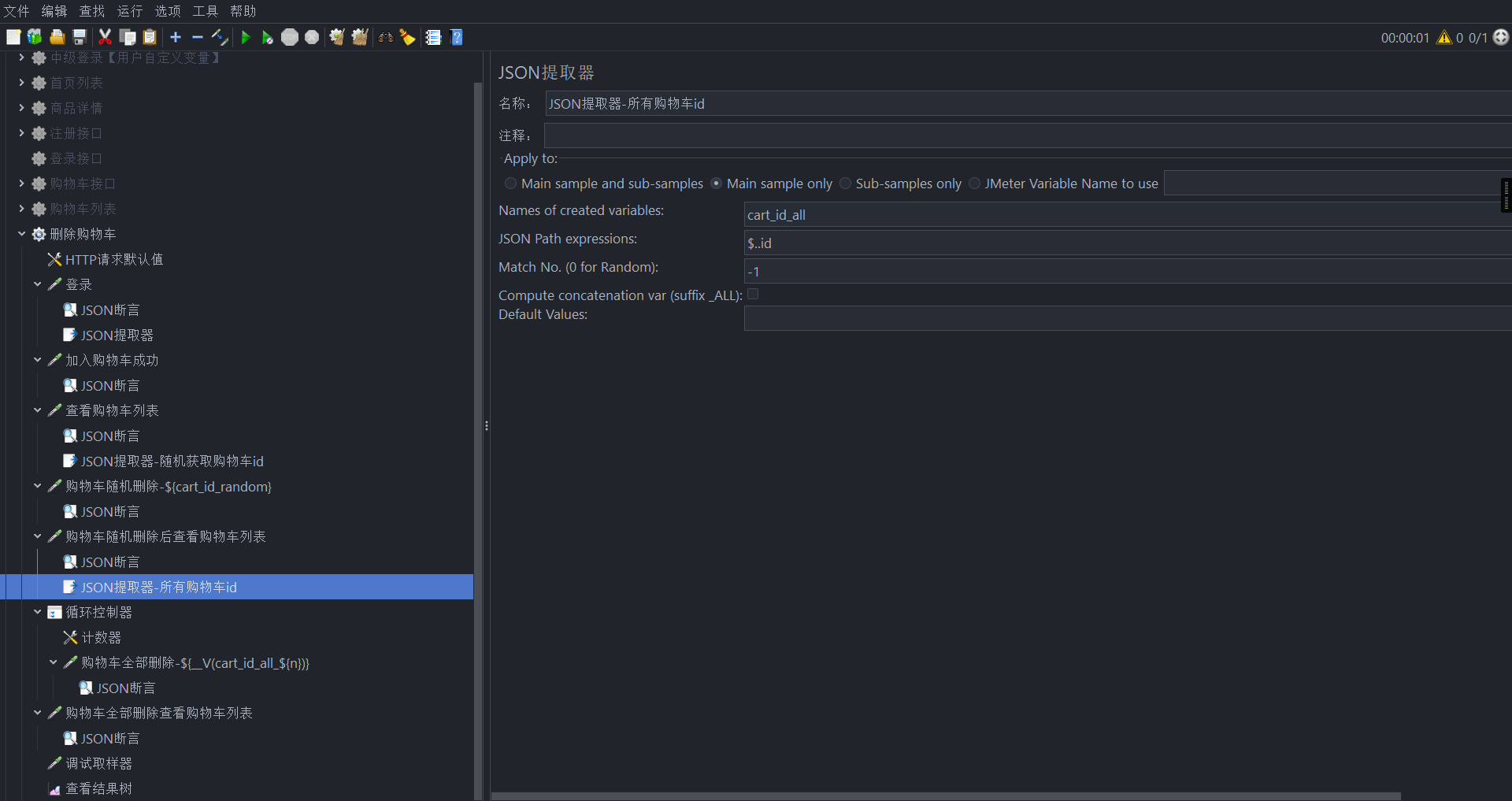Click the horizontal scrollbar at bottom

946,796
